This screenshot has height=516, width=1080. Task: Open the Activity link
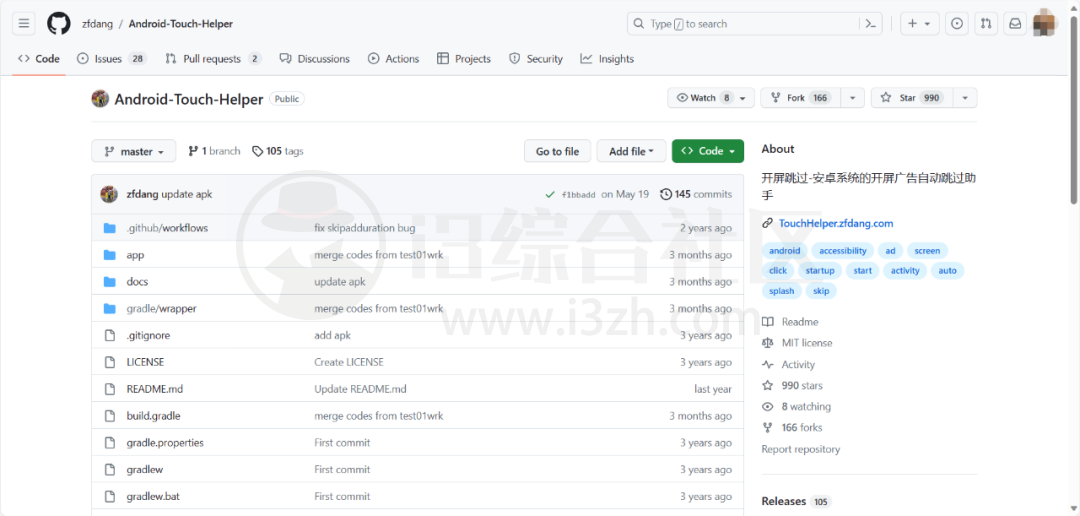[x=789, y=364]
